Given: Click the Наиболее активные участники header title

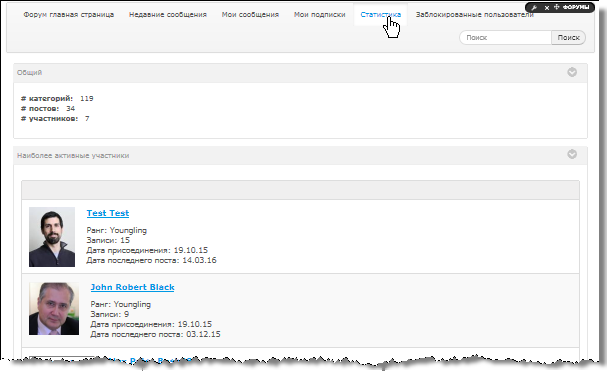Looking at the screenshot, I should (x=73, y=155).
